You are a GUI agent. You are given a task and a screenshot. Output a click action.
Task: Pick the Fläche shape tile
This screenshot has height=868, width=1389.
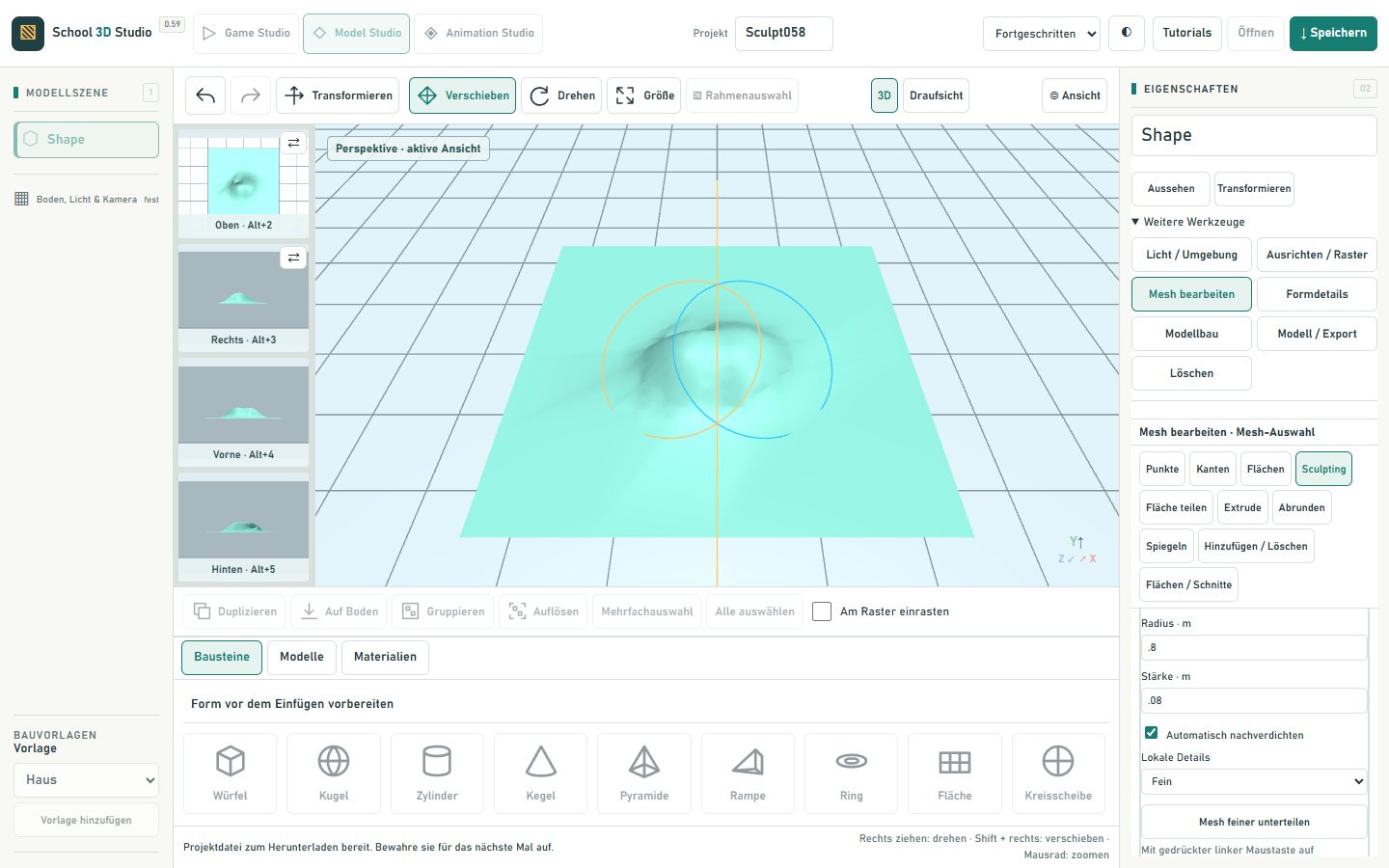coord(955,773)
